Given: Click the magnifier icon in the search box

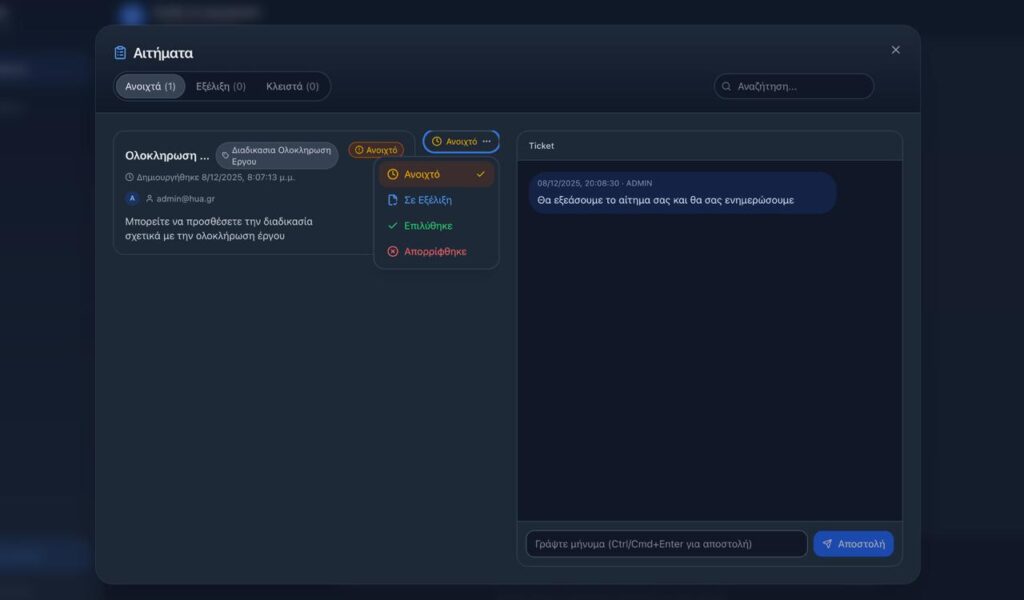Looking at the screenshot, I should click(x=727, y=87).
